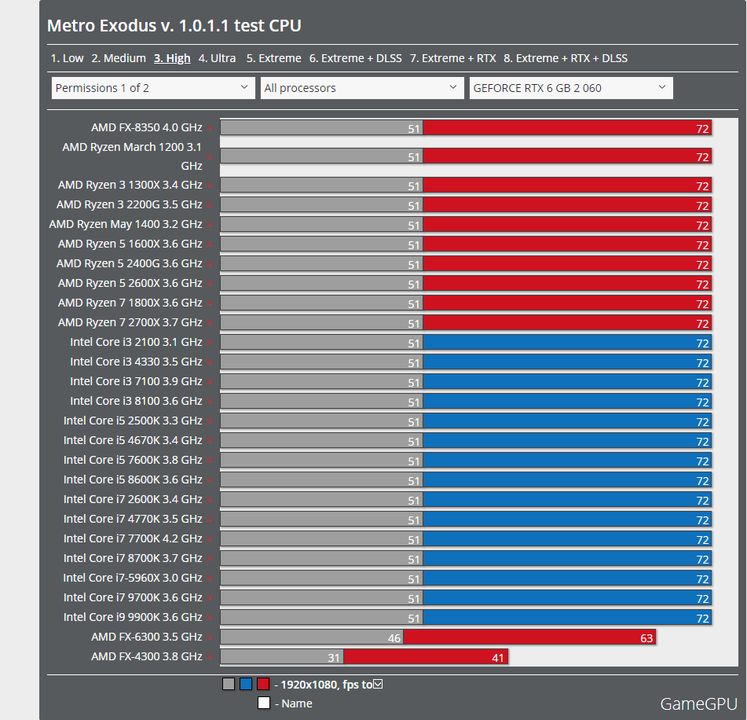
Task: Click the red X next to Core i7 8700K
Action: [x=210, y=558]
